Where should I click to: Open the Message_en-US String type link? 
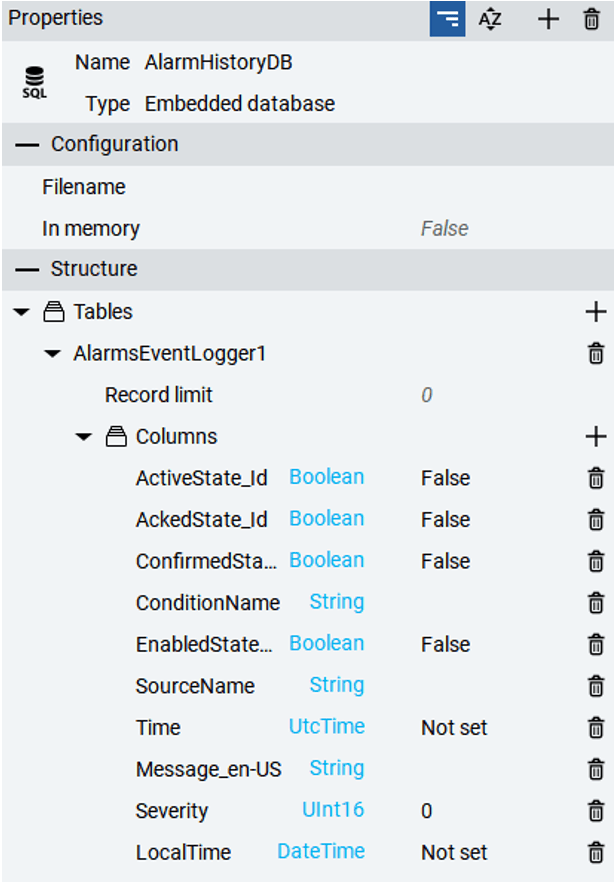click(x=337, y=769)
